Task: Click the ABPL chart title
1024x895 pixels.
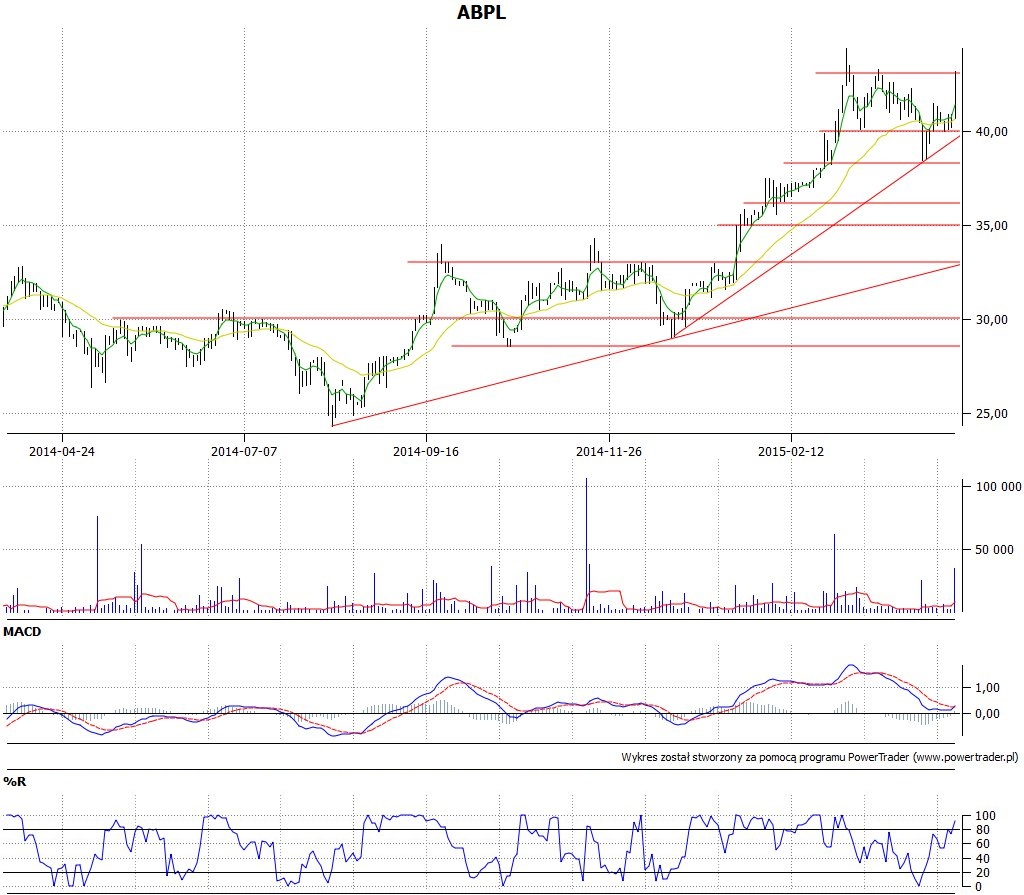Action: pyautogui.click(x=481, y=12)
